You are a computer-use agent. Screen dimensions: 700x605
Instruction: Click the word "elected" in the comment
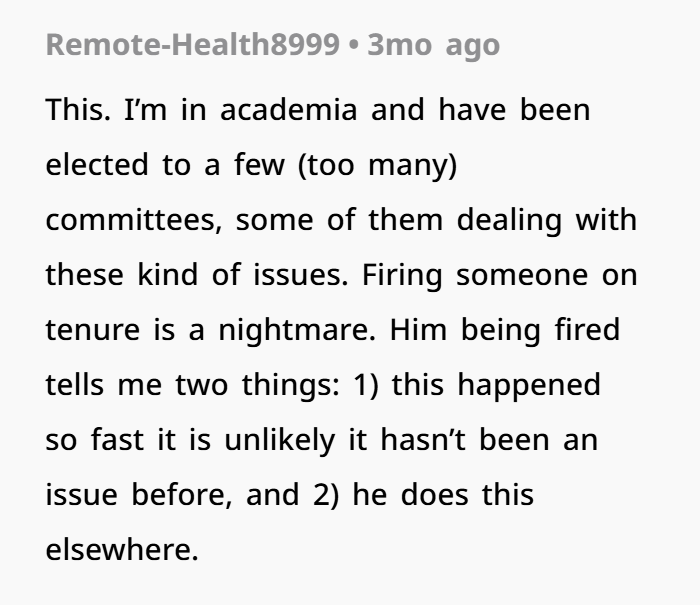pos(97,164)
